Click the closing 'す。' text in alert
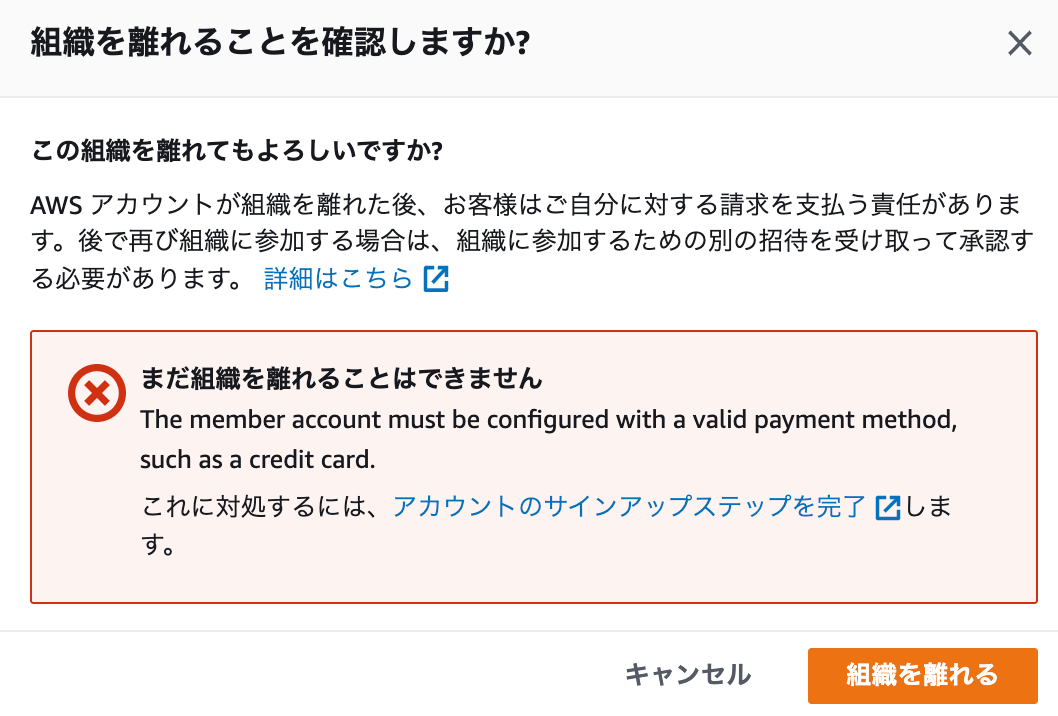The width and height of the screenshot is (1058, 716). point(158,545)
